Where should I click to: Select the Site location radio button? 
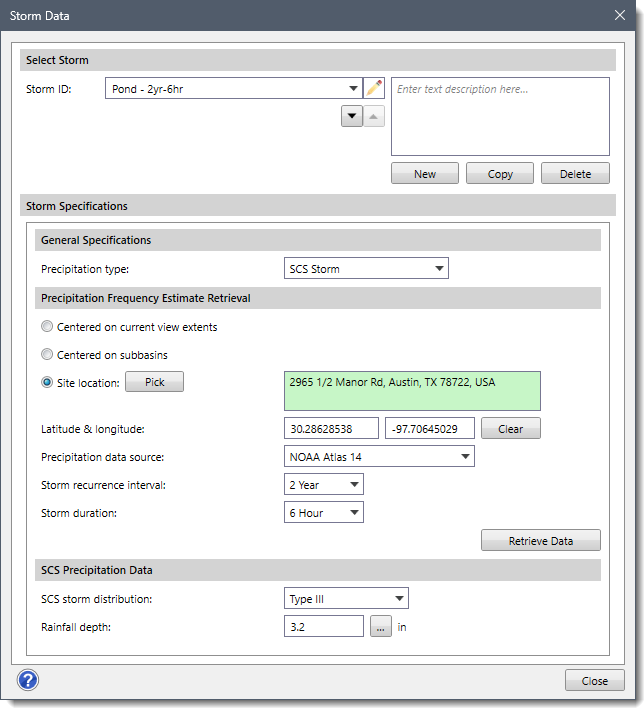click(47, 382)
